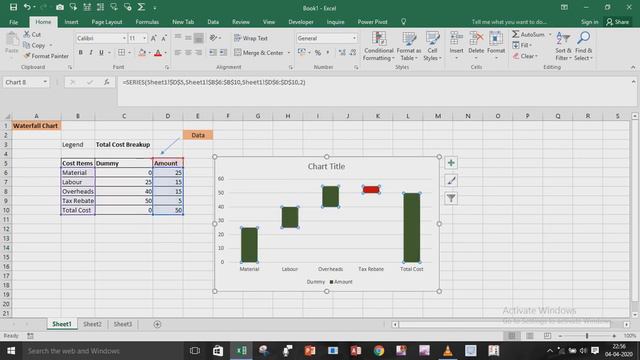Switch to the Page Layout tab

107,22
